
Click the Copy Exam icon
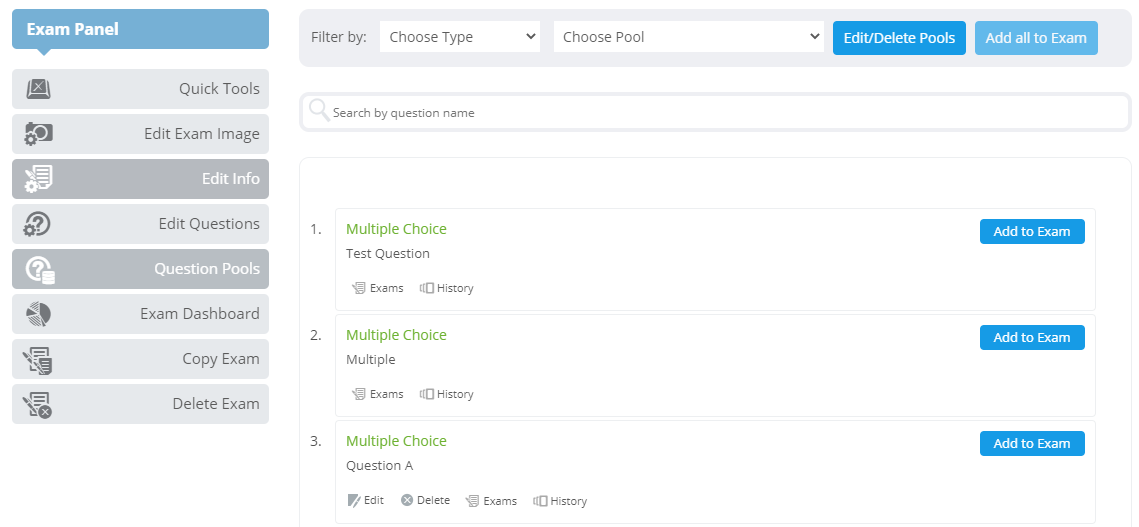click(x=38, y=360)
